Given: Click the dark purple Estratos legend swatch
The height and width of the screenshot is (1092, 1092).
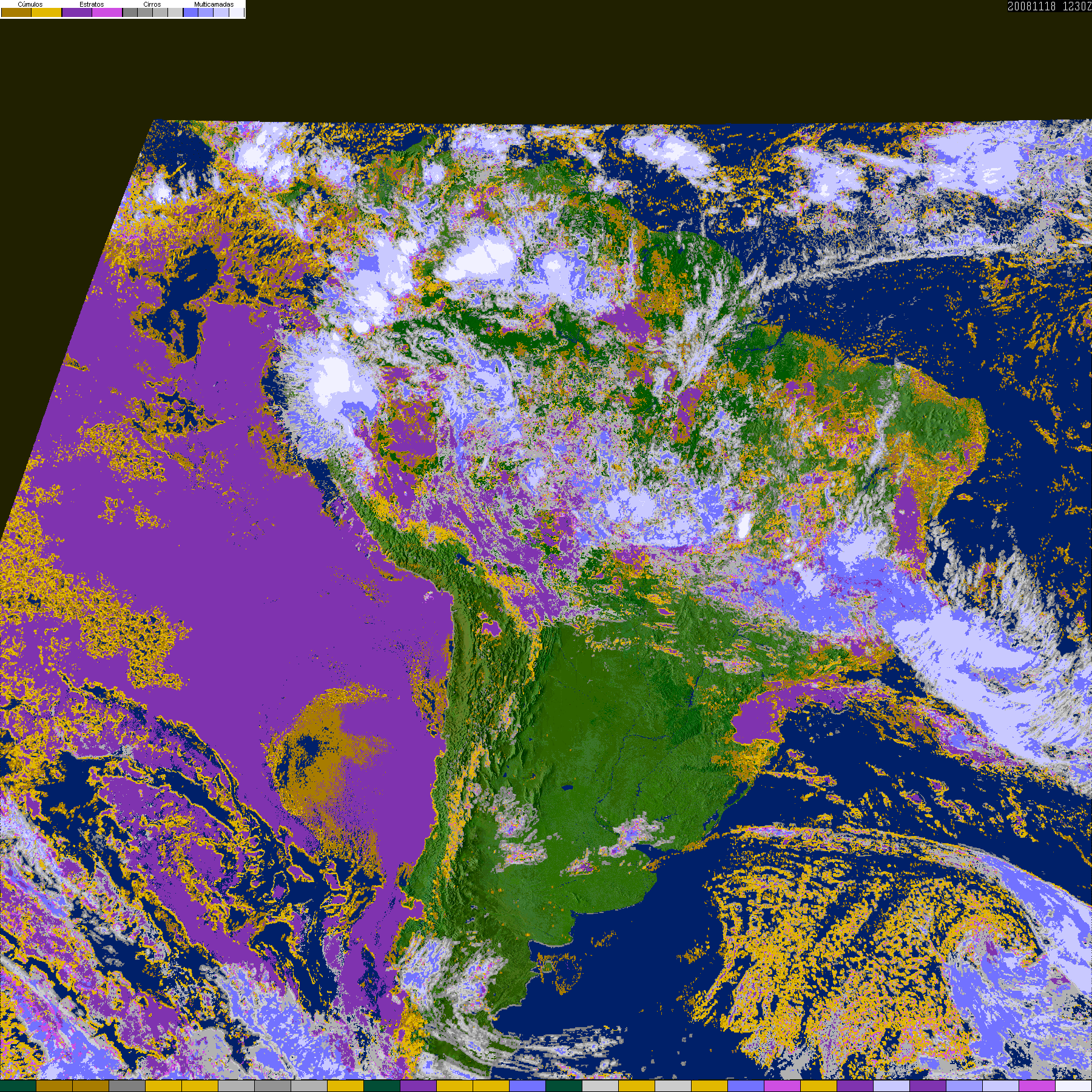Looking at the screenshot, I should click(77, 12).
